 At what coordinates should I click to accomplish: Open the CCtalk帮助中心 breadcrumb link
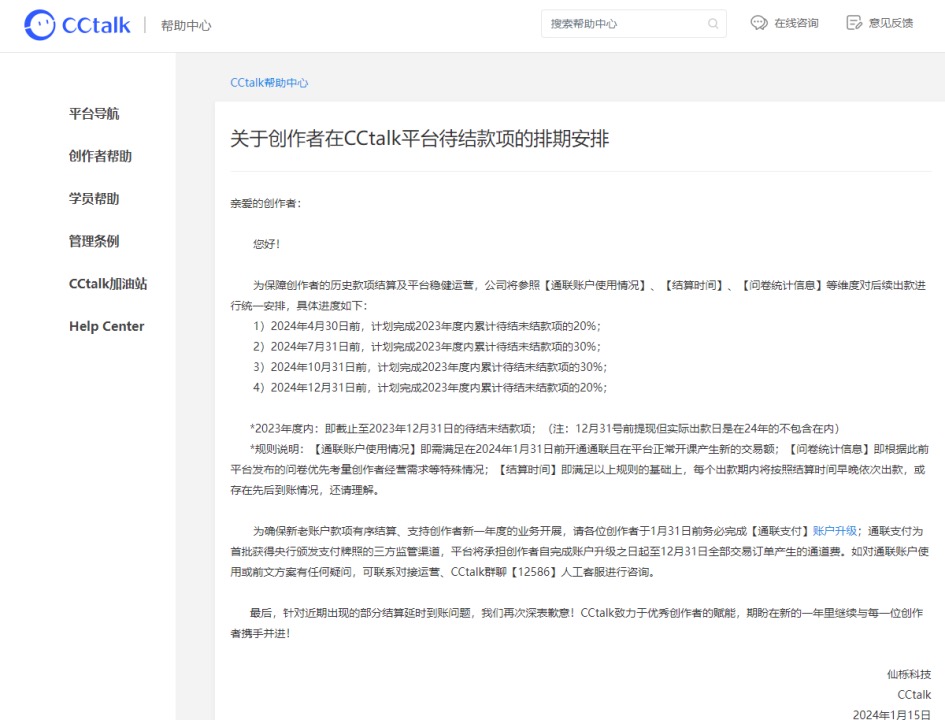pyautogui.click(x=269, y=83)
